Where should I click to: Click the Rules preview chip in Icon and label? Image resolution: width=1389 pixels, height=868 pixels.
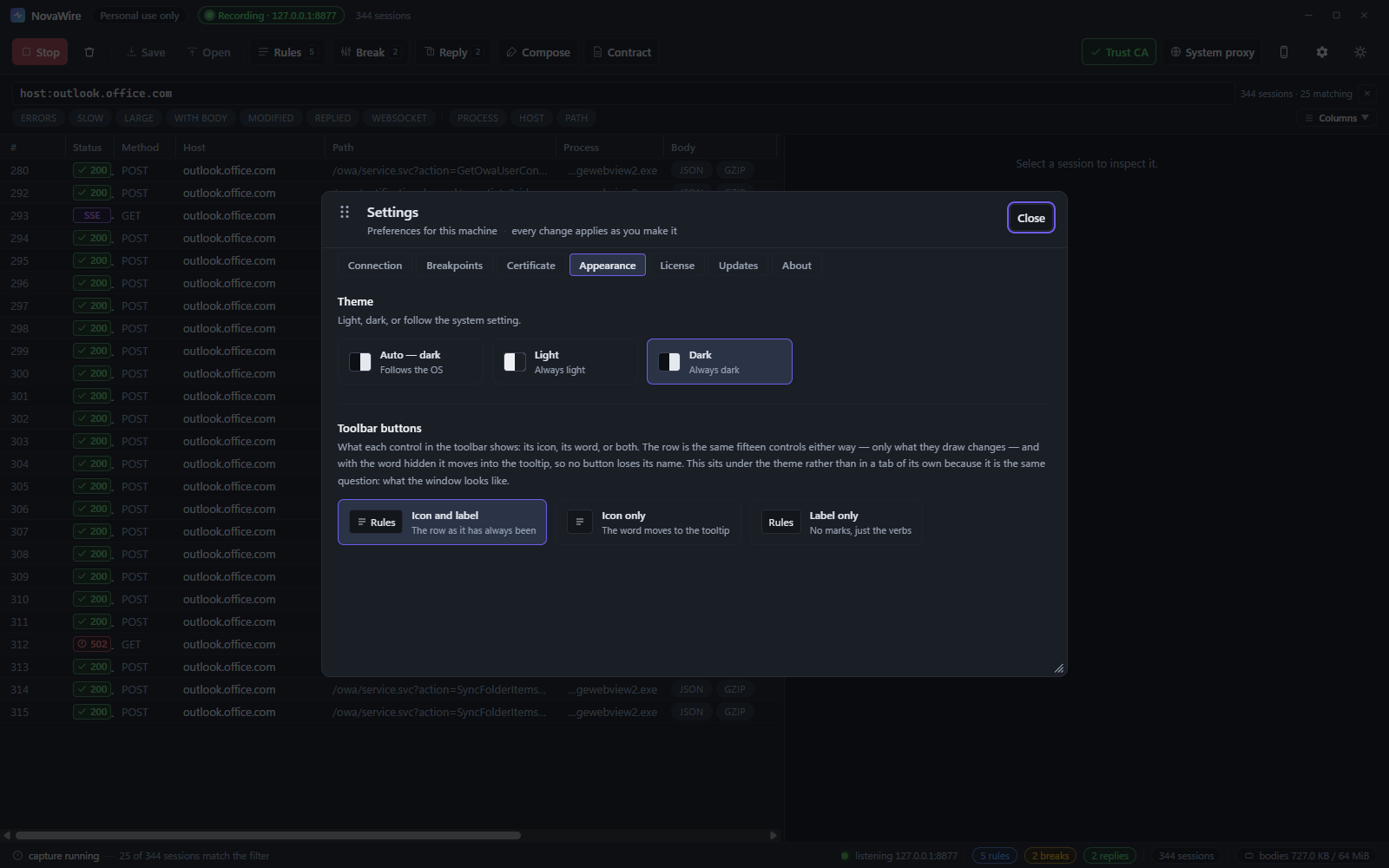click(376, 522)
